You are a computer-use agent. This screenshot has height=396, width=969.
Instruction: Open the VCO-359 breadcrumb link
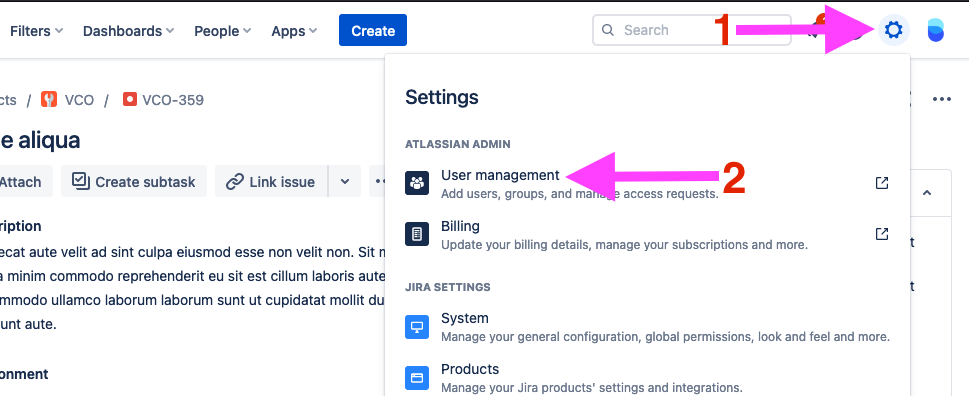point(163,99)
